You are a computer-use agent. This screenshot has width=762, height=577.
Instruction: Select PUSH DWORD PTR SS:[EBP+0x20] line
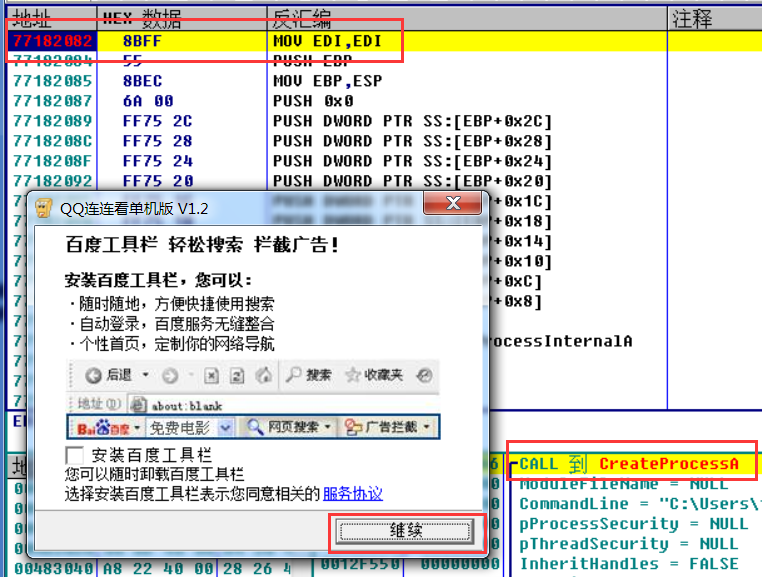click(412, 181)
